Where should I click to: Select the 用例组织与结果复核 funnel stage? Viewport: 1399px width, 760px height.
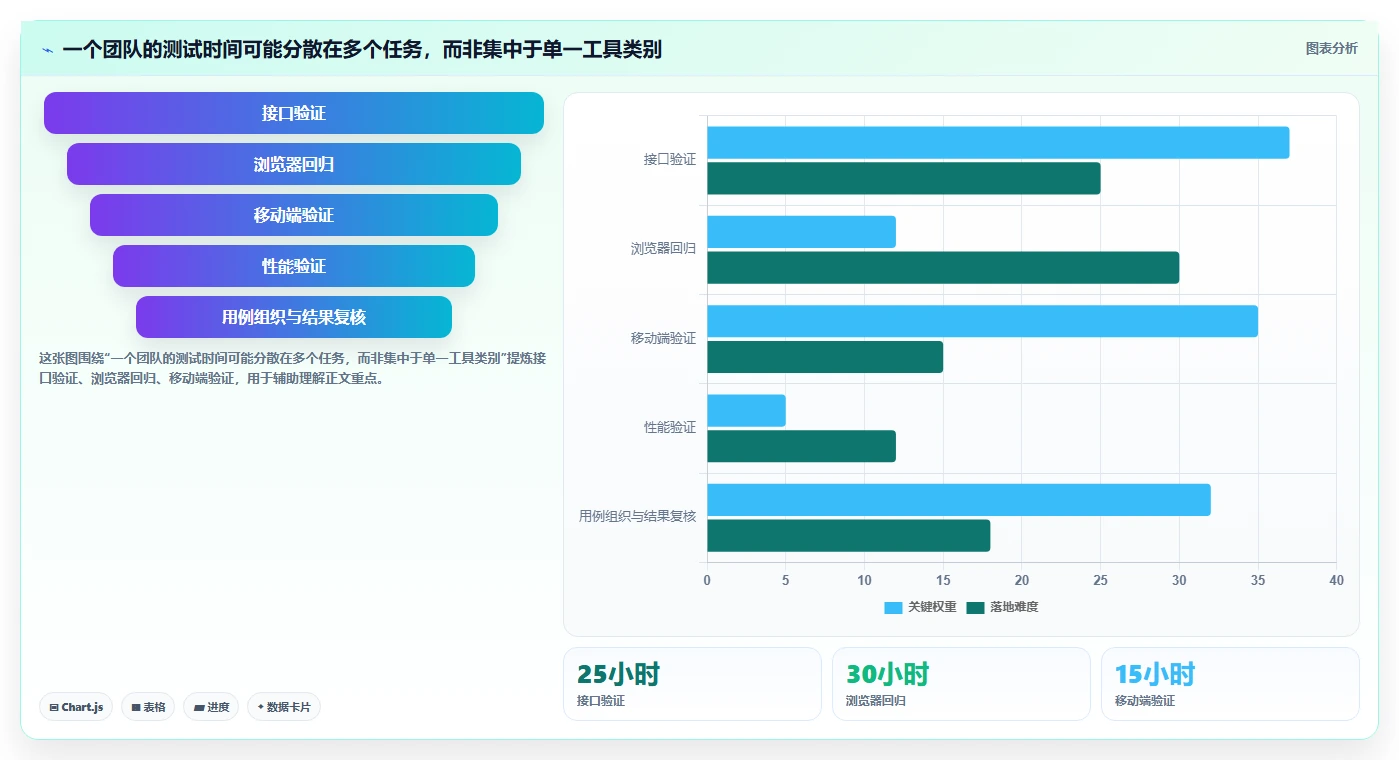[294, 317]
